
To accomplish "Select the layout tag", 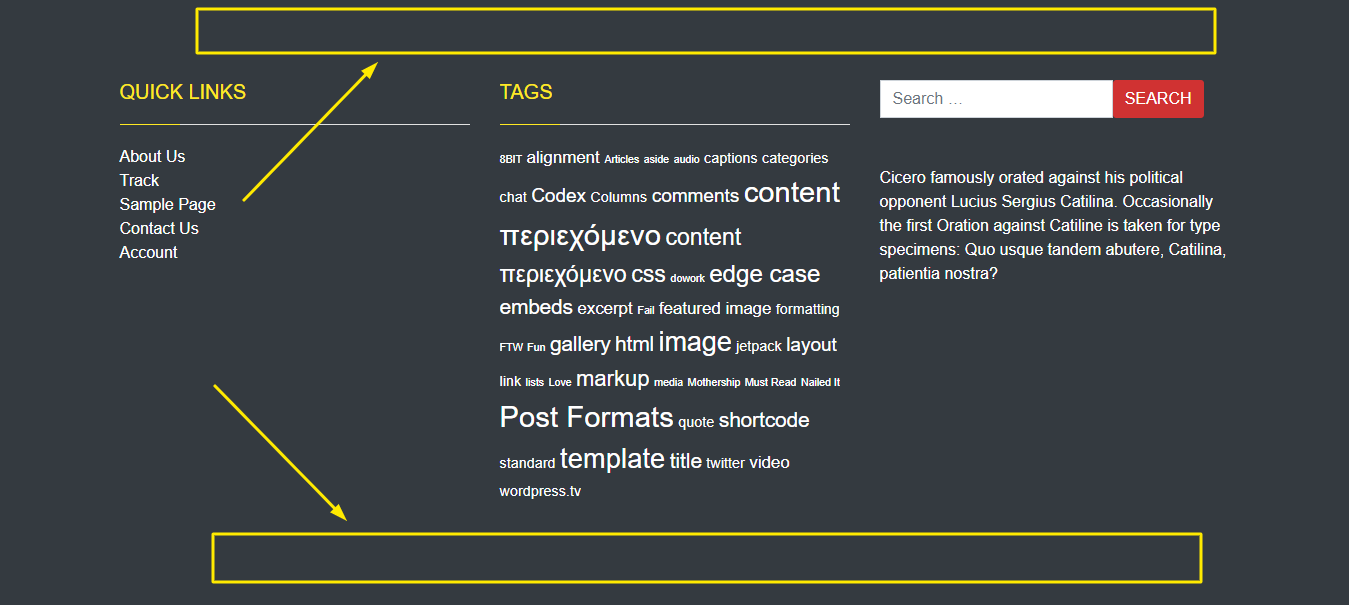I will point(811,345).
